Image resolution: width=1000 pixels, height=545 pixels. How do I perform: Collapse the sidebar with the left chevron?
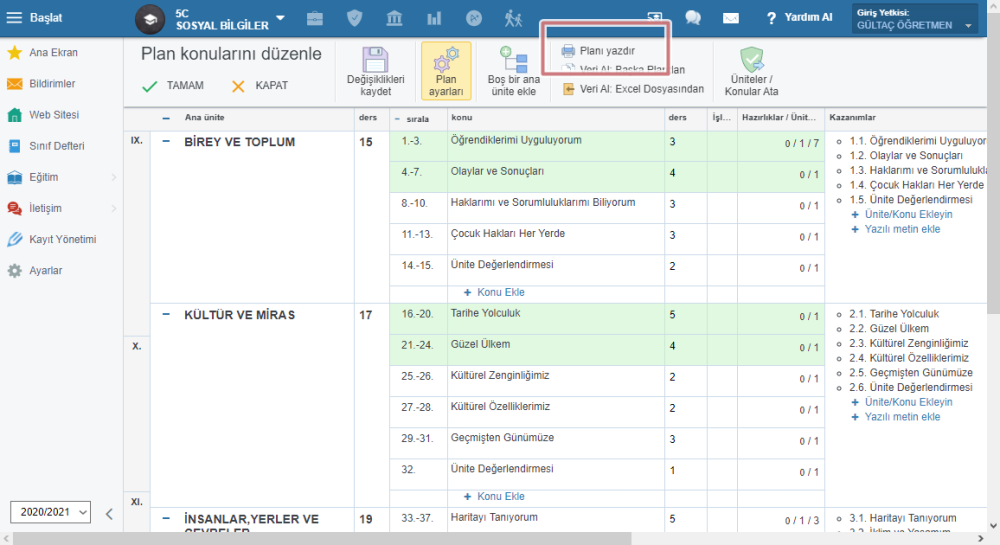109,514
